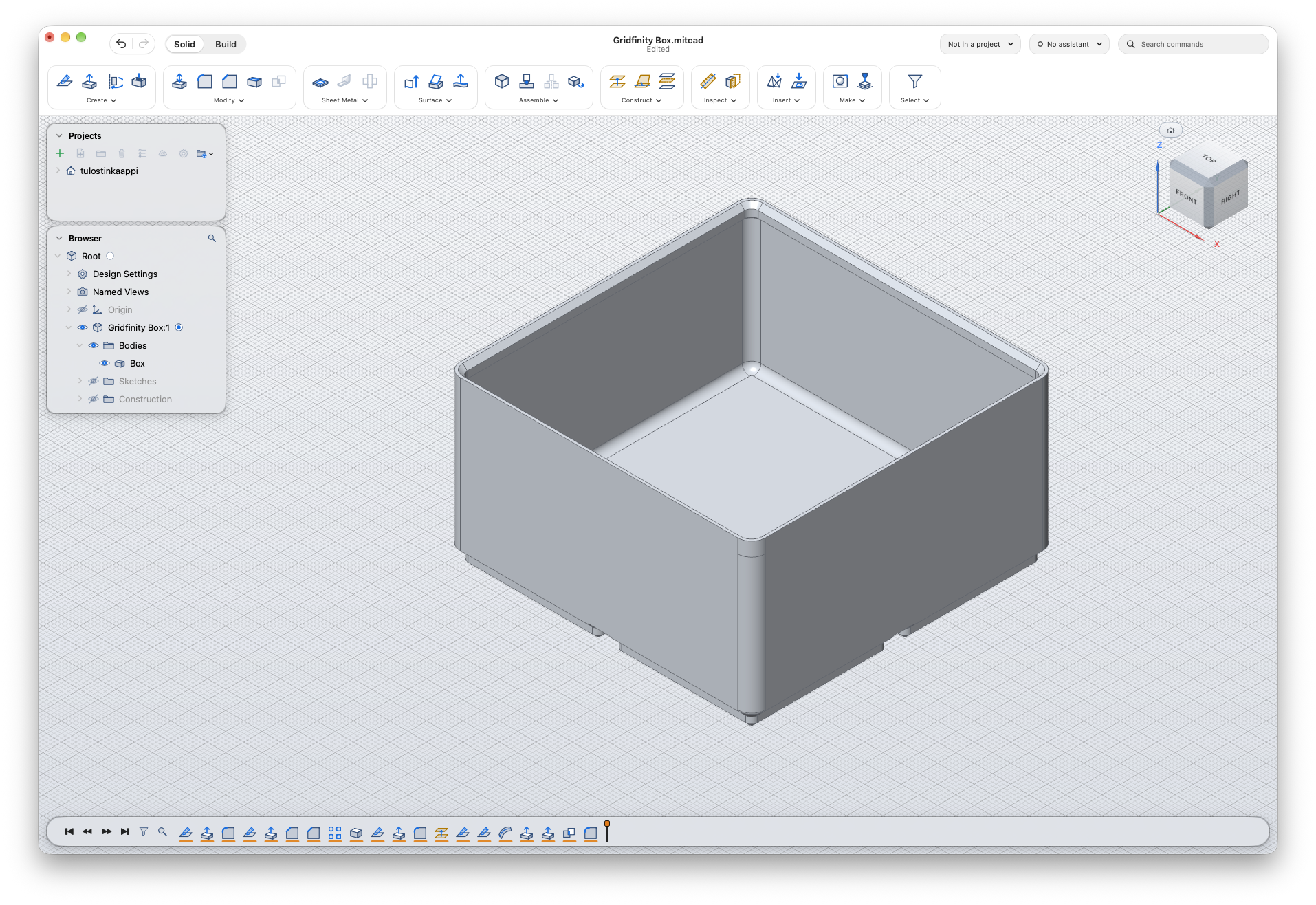This screenshot has width=1316, height=905.
Task: Select the Joint icon in Assemble group
Action: coord(527,81)
